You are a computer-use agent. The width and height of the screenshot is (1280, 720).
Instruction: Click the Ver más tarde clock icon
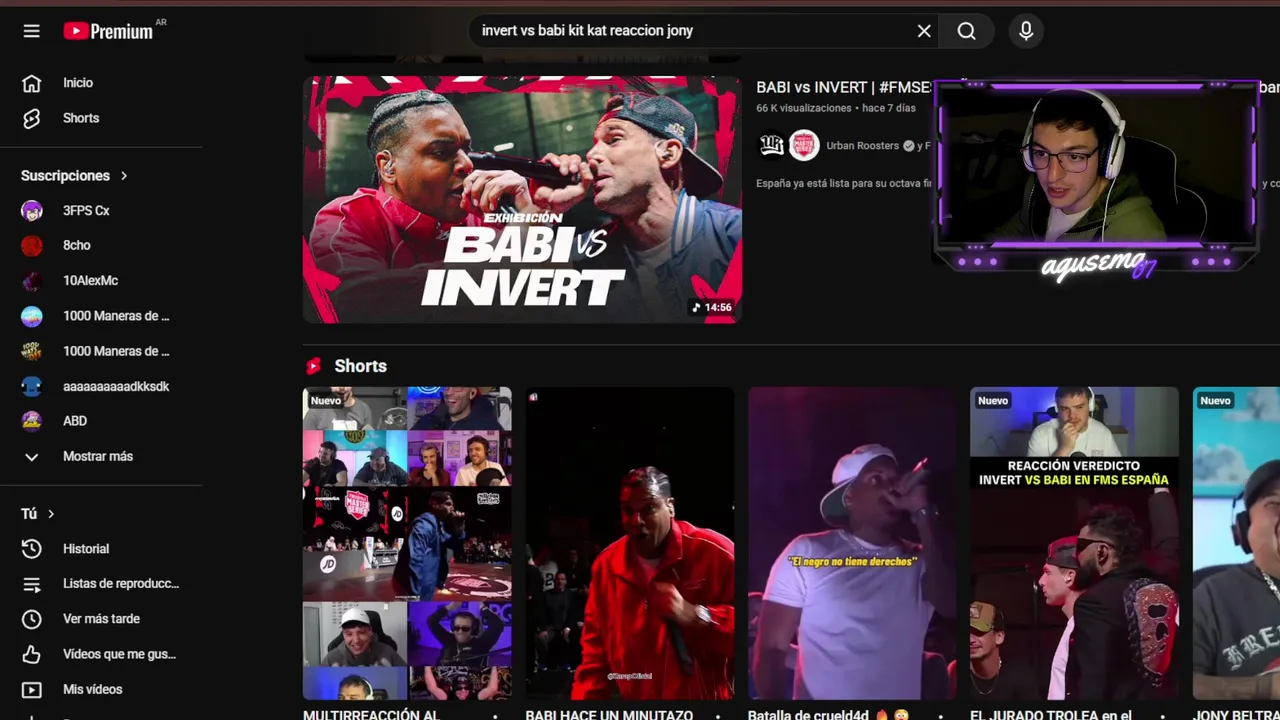(32, 619)
